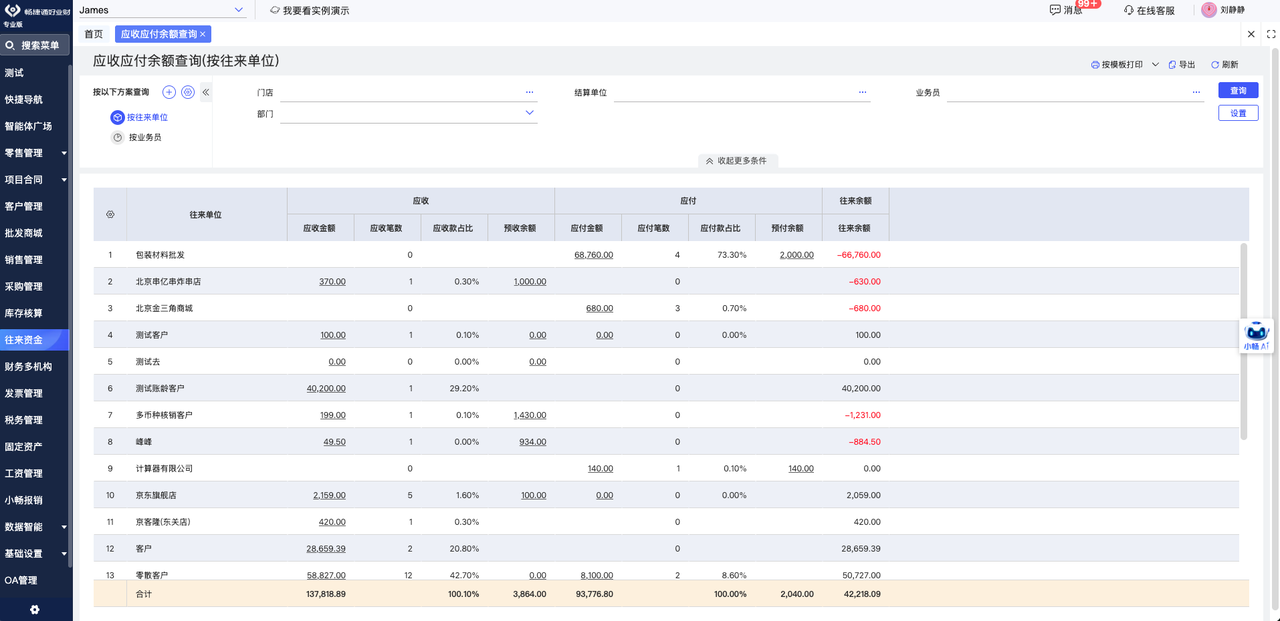The image size is (1280, 621).
Task: Open 在线客服 online support
Action: point(1149,10)
